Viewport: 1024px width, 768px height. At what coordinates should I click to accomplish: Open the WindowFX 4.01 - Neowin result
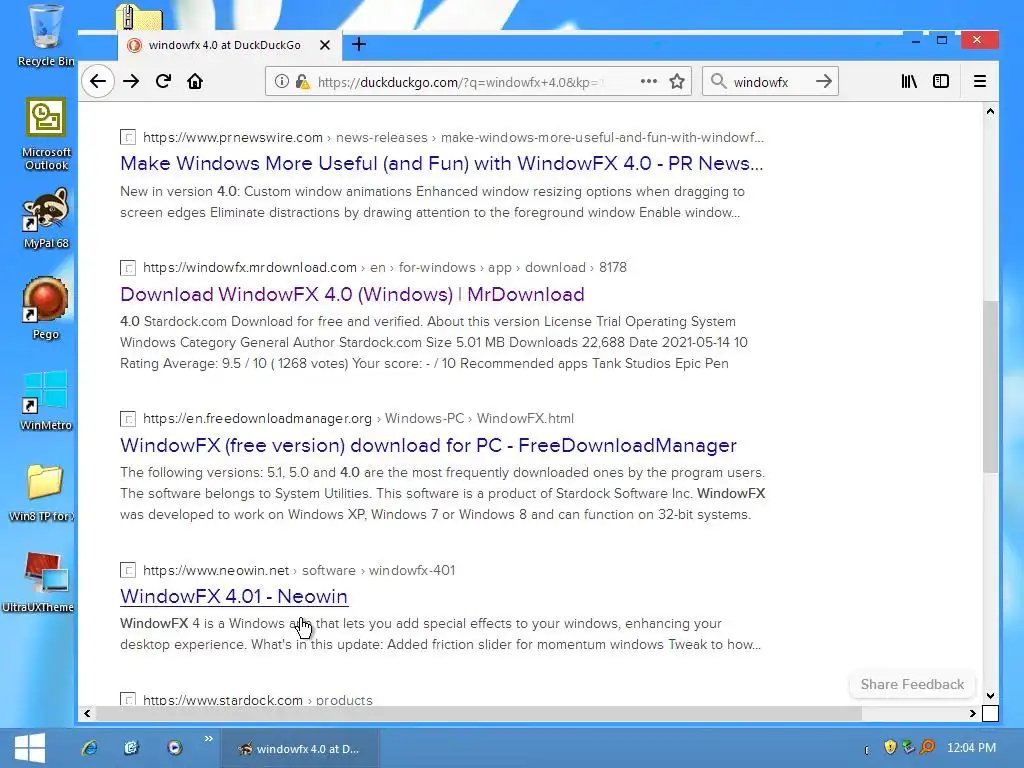(x=234, y=596)
